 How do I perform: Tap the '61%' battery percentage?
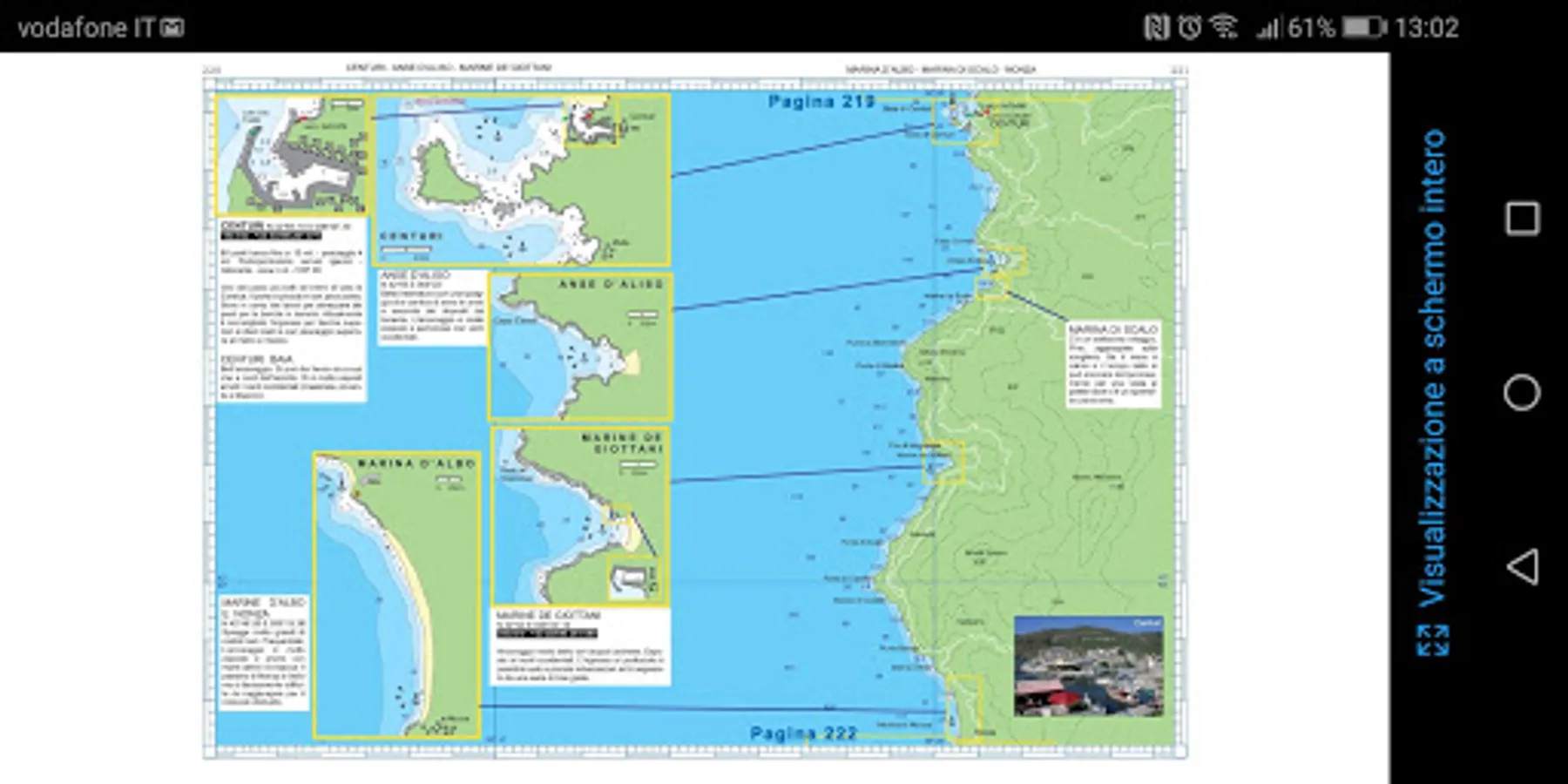(x=1311, y=28)
